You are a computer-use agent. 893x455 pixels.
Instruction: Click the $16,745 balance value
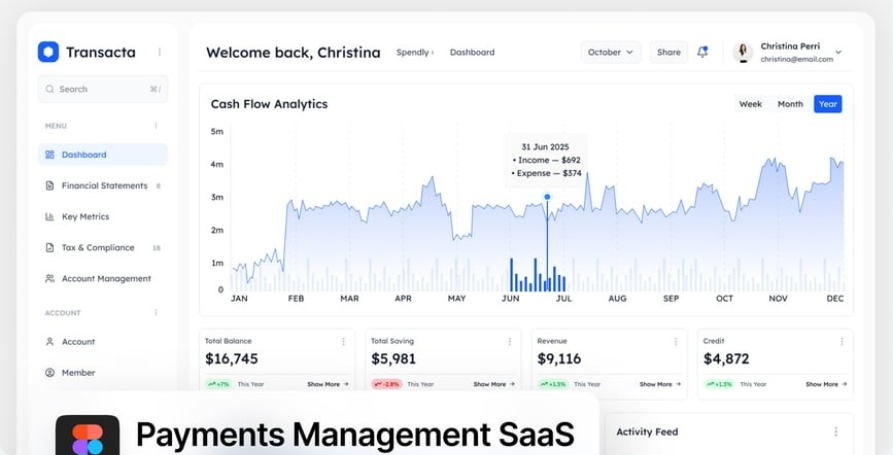(231, 359)
